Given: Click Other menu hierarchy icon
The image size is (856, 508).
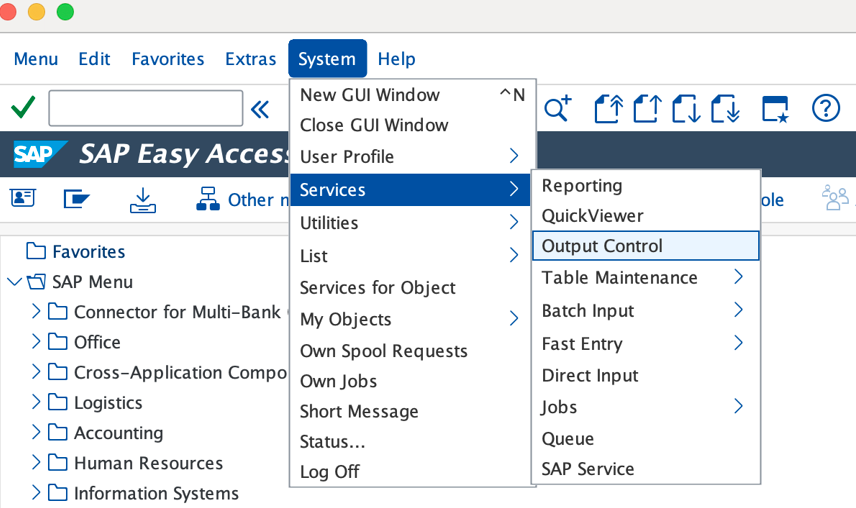Looking at the screenshot, I should pos(208,199).
